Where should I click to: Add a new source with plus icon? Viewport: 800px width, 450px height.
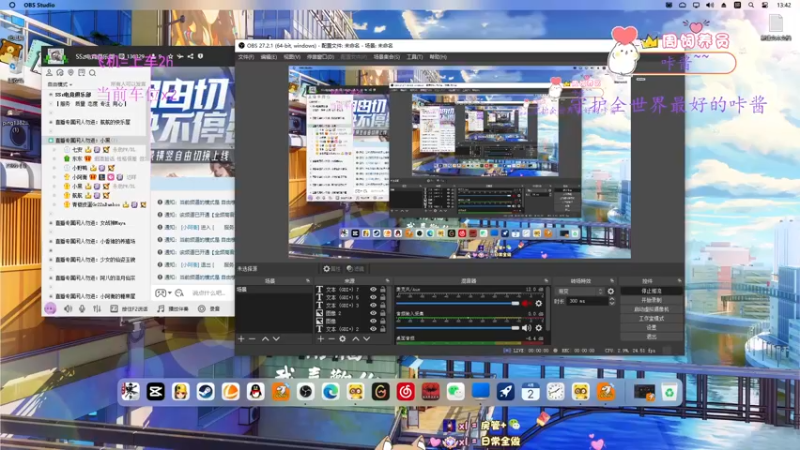click(x=320, y=339)
